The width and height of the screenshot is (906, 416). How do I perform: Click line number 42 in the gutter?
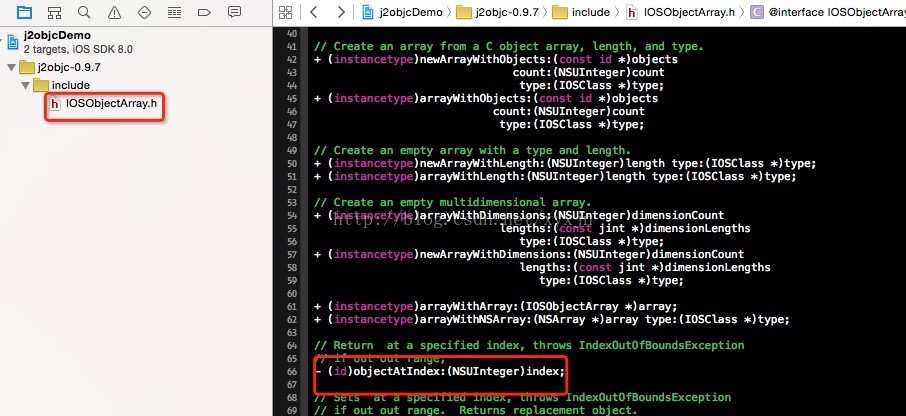(x=291, y=60)
